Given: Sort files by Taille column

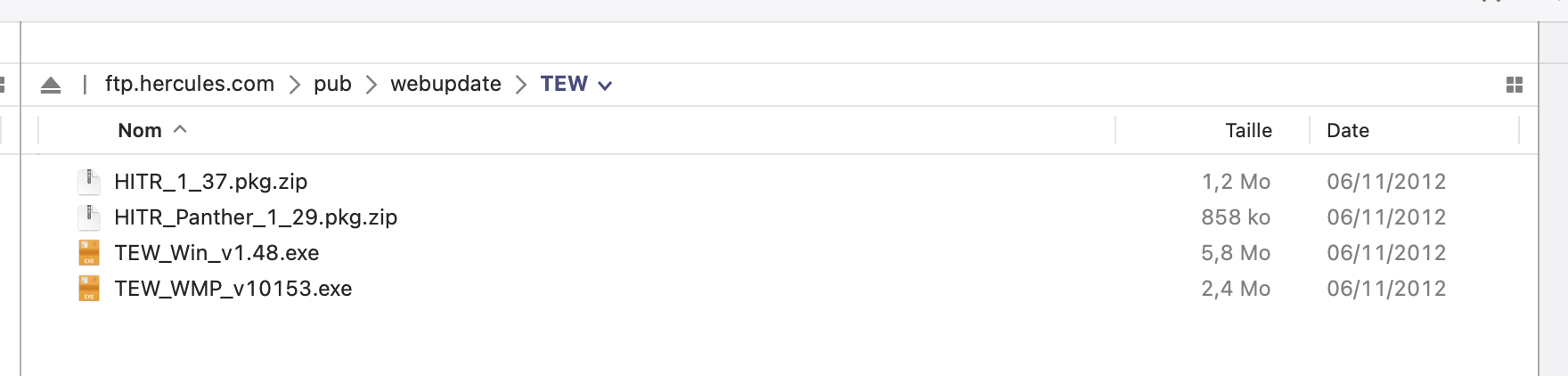Looking at the screenshot, I should [1248, 130].
